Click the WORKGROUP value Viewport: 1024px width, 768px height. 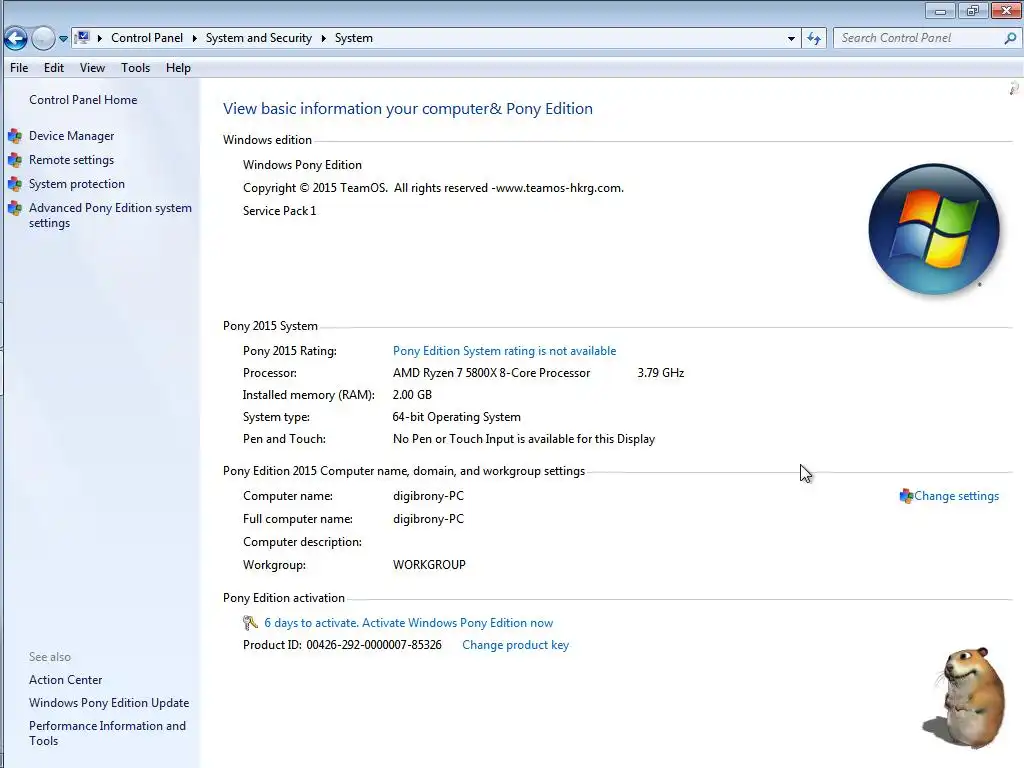click(x=429, y=565)
